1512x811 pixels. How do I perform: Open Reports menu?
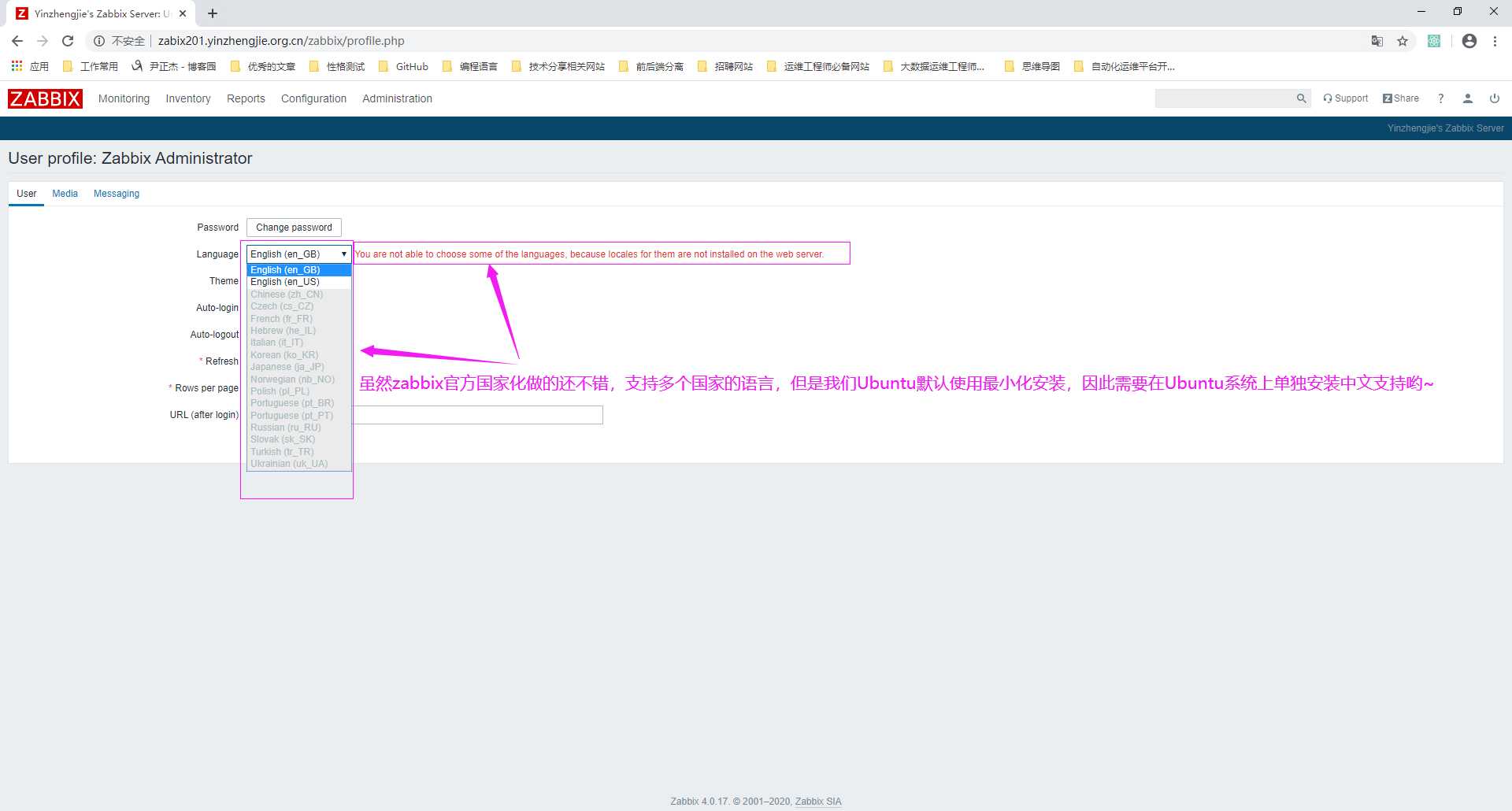click(x=246, y=98)
